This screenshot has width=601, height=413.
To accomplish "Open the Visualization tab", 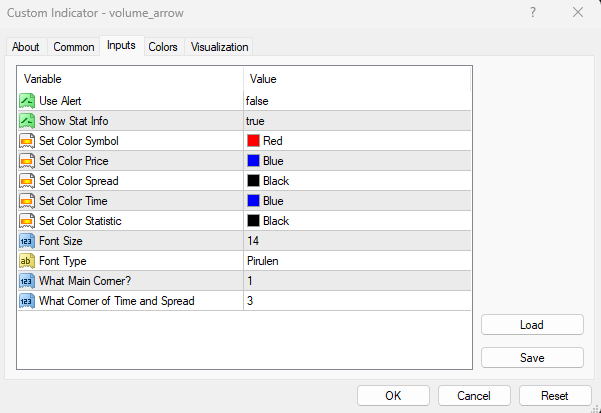I will [x=219, y=47].
